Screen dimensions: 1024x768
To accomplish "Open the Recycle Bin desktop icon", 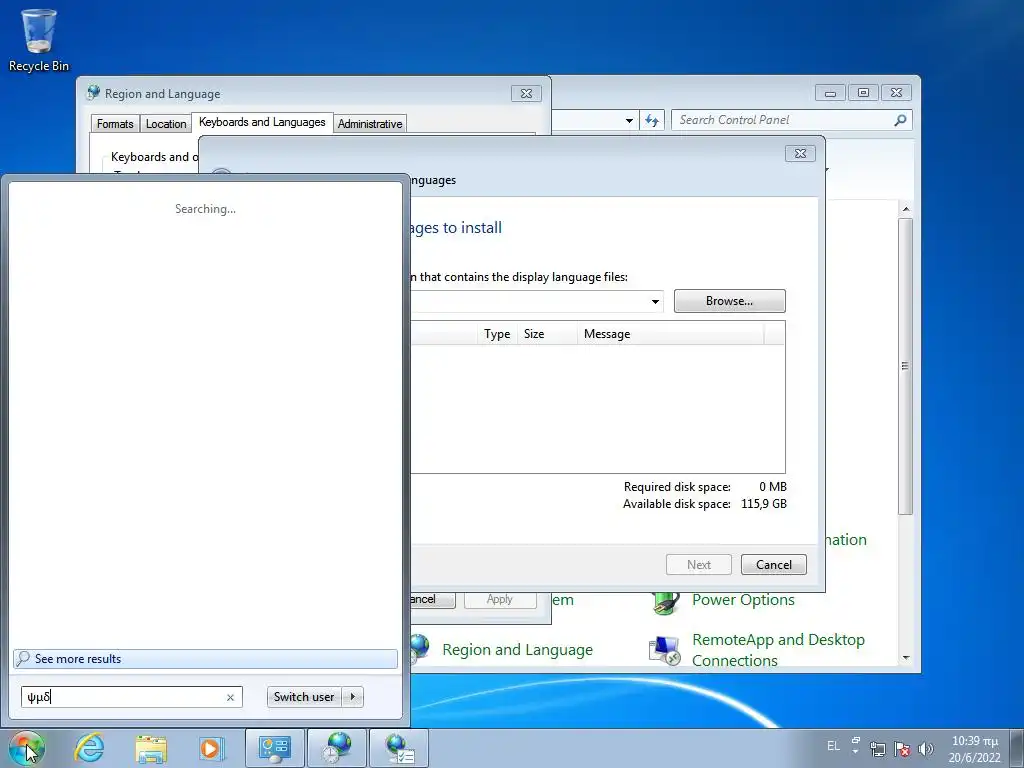I will point(39,39).
